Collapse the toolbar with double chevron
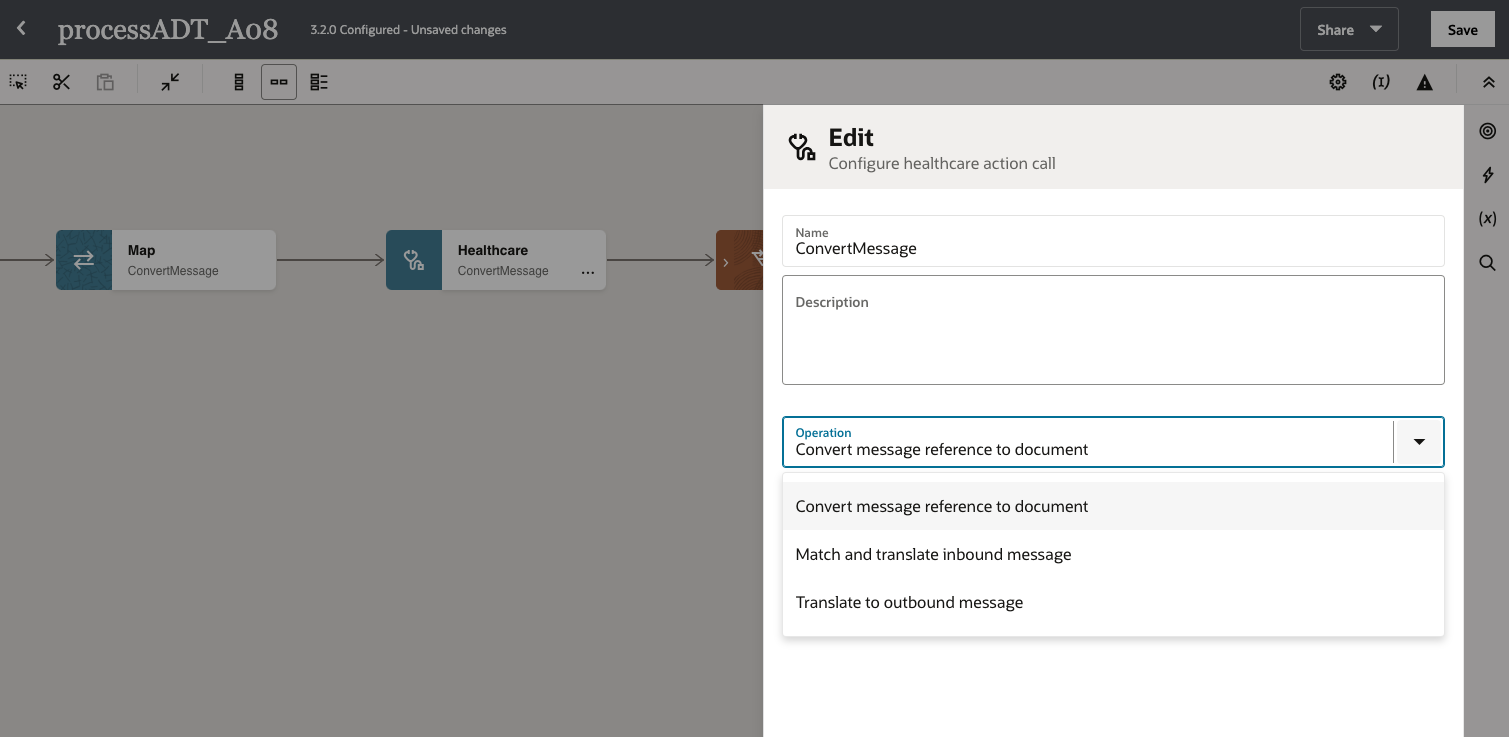The width and height of the screenshot is (1509, 737). [1488, 82]
